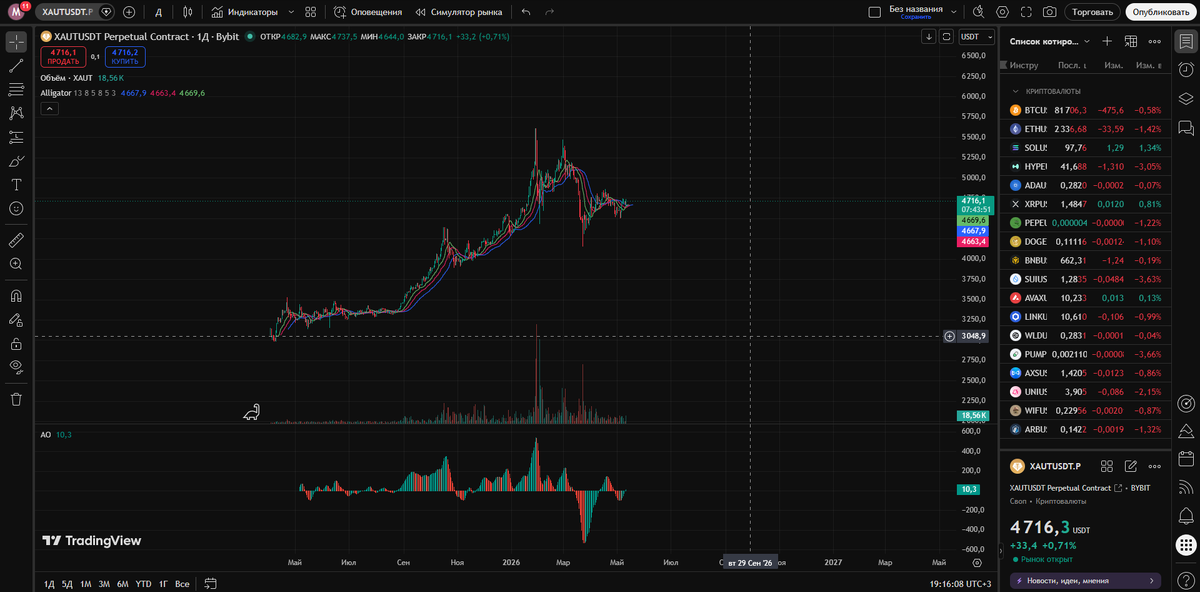This screenshot has height=592, width=1200.
Task: Select the 1М range tab
Action: (86, 583)
